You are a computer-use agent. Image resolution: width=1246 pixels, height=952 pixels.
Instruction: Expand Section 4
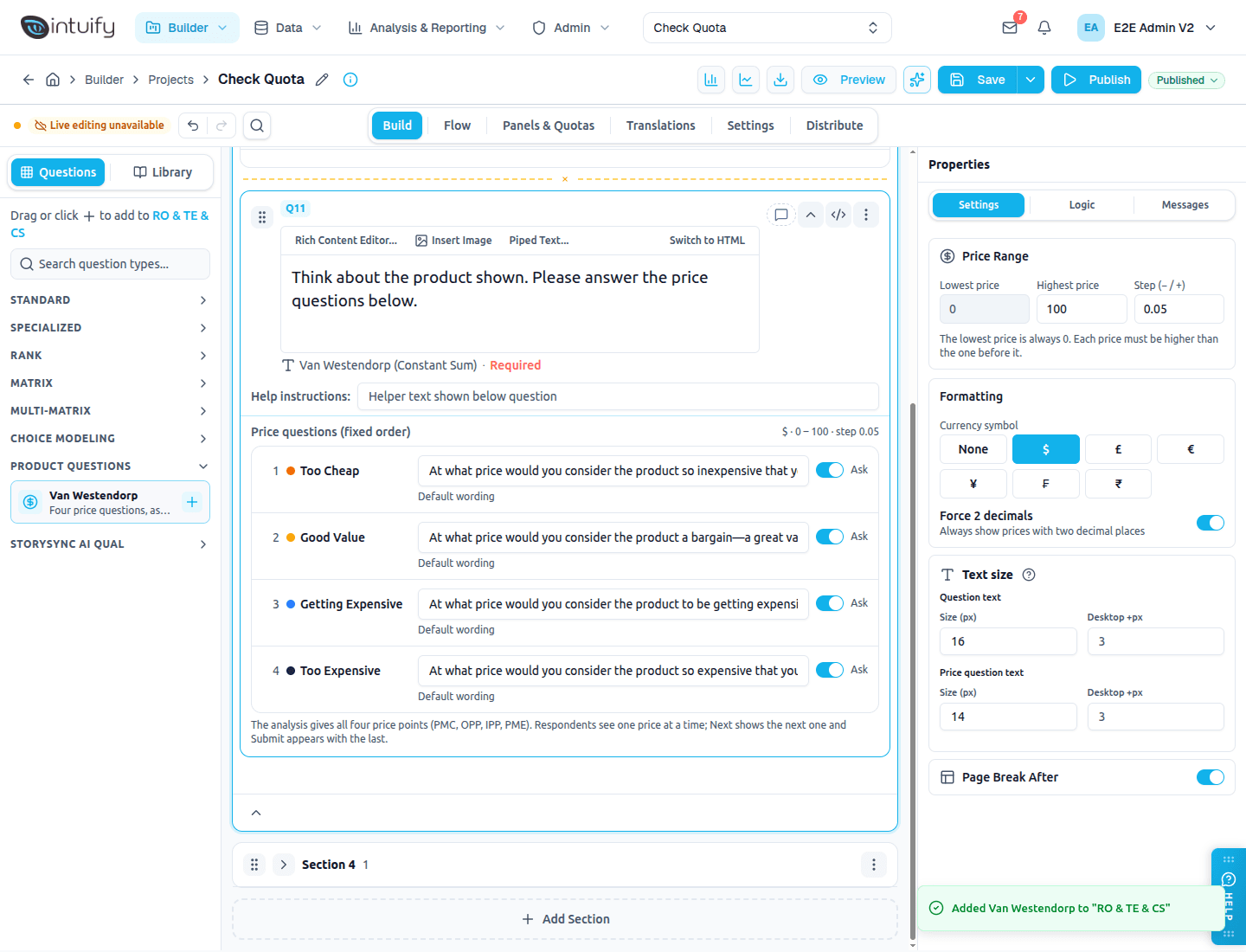click(283, 865)
